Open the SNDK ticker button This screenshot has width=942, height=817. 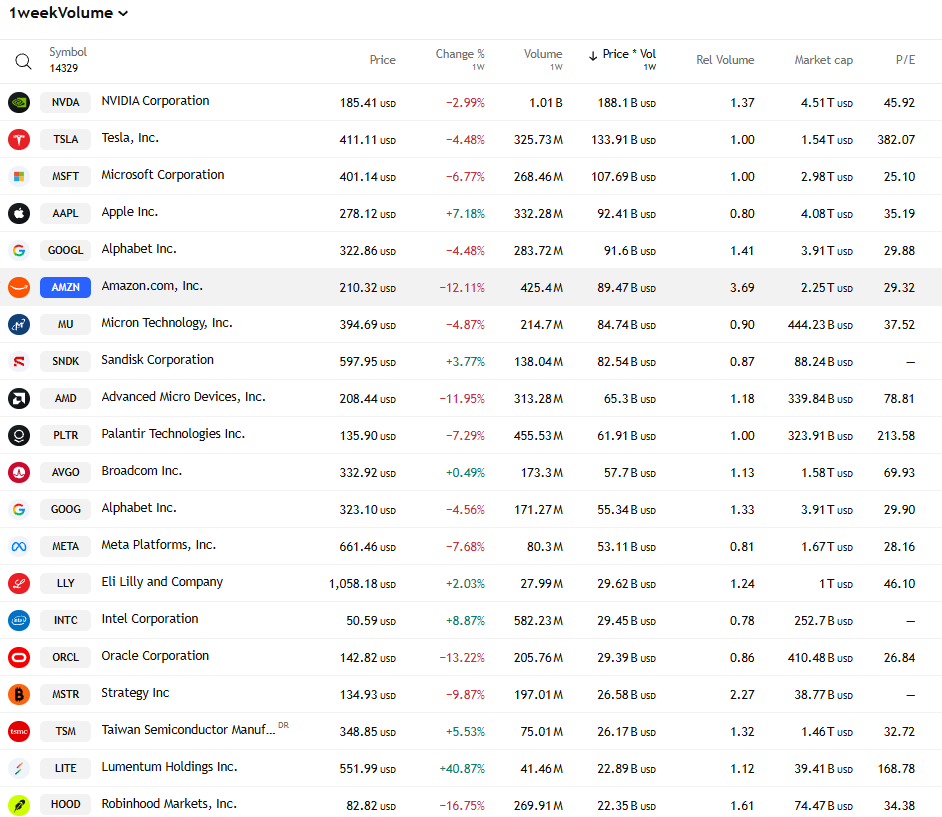pyautogui.click(x=65, y=361)
